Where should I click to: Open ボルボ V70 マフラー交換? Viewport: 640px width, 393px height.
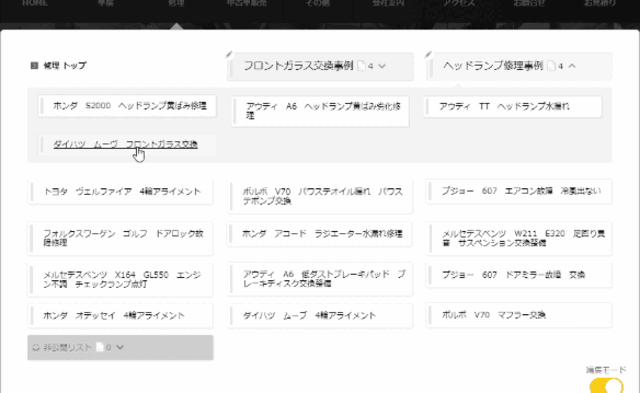pyautogui.click(x=519, y=315)
